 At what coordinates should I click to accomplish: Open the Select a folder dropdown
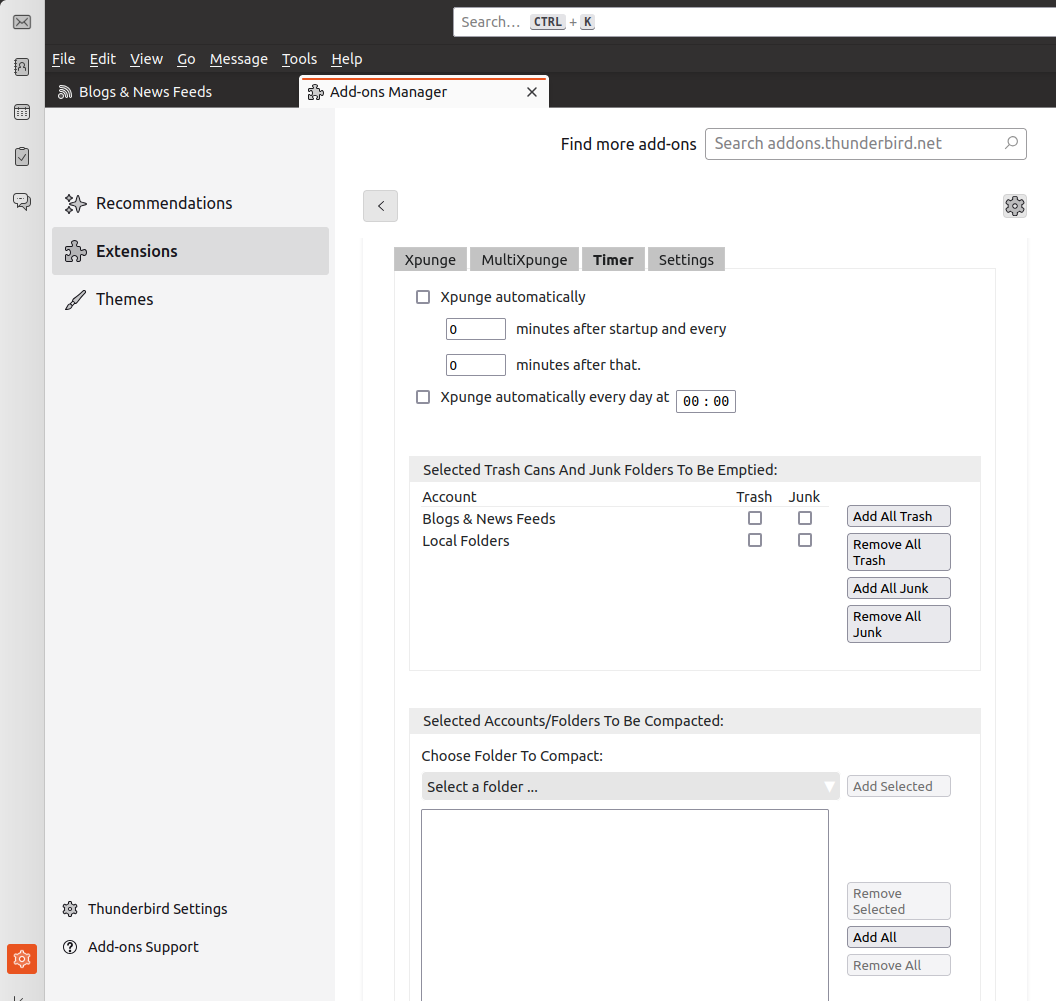coord(630,786)
